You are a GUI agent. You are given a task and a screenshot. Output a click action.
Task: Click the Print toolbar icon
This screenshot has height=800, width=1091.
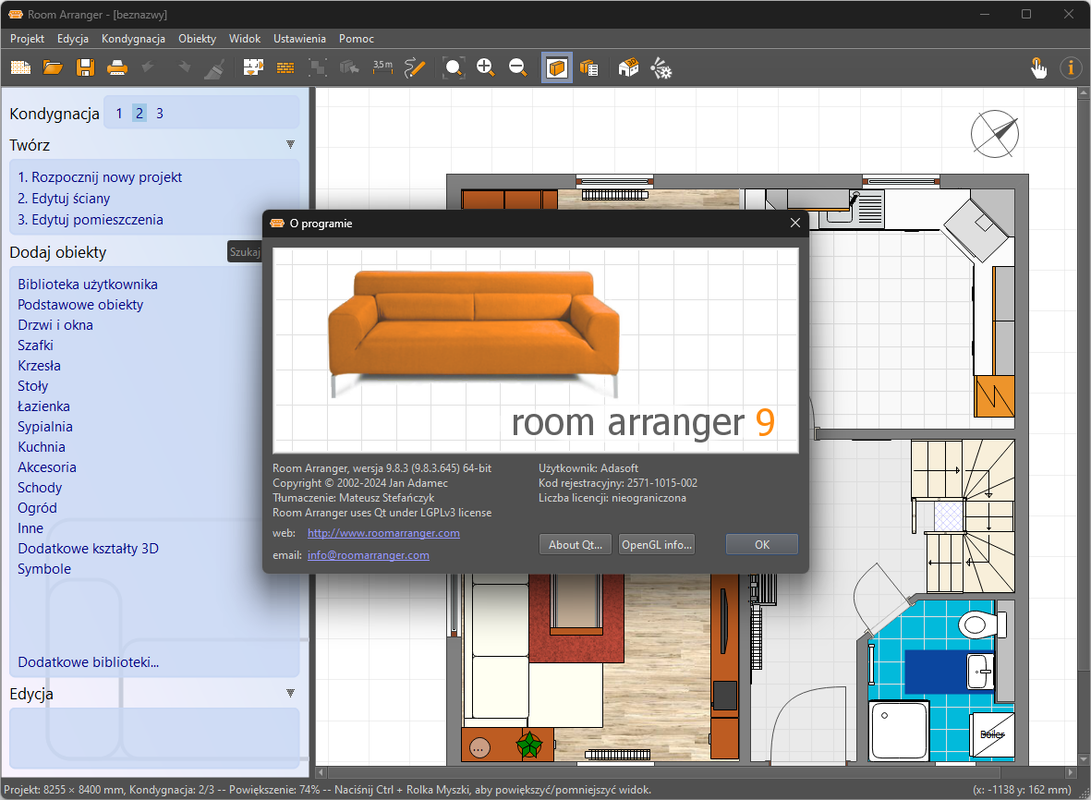point(117,67)
